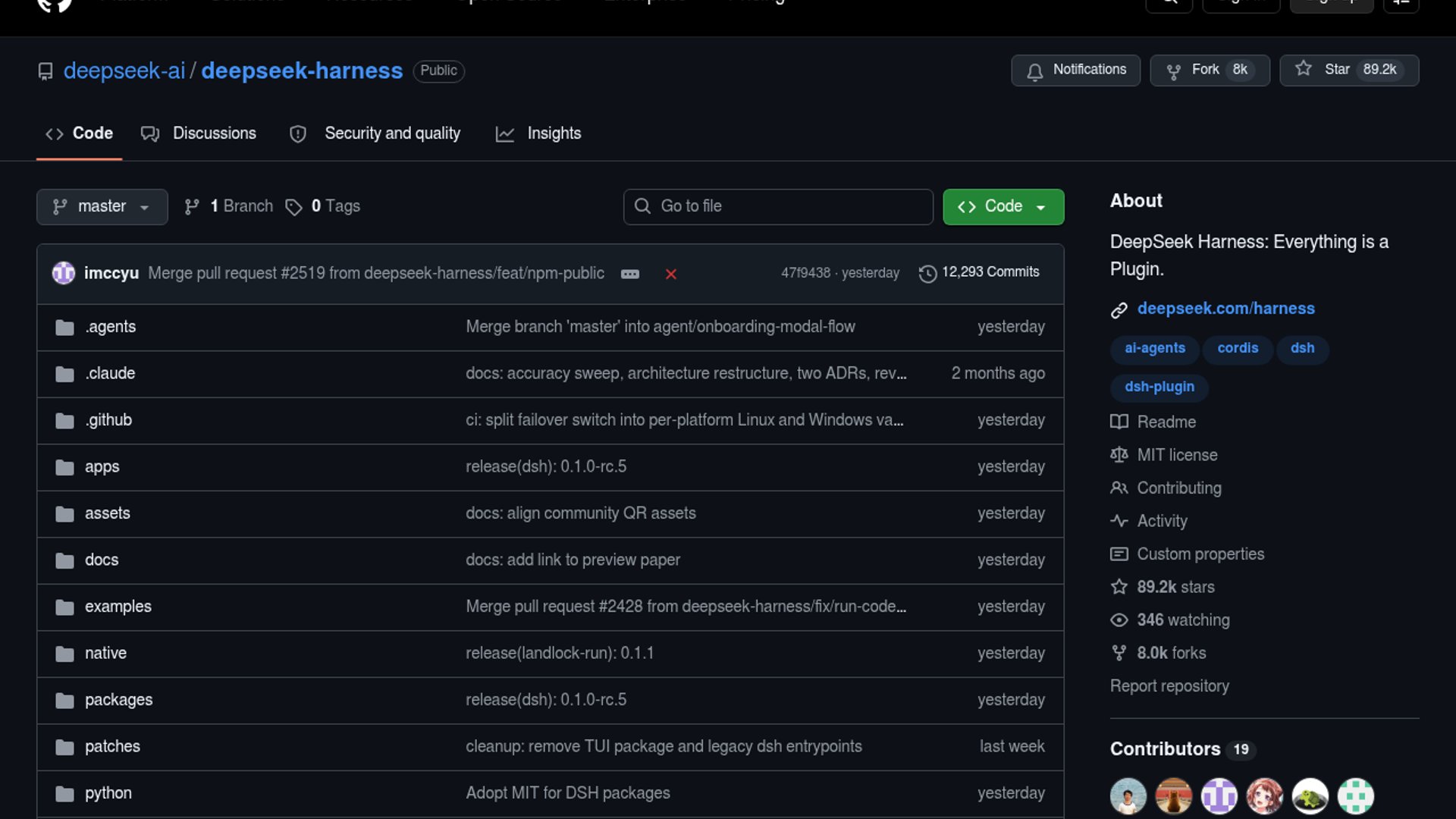The image size is (1456, 819).
Task: Star the deepseek-harness repository
Action: tap(1349, 70)
